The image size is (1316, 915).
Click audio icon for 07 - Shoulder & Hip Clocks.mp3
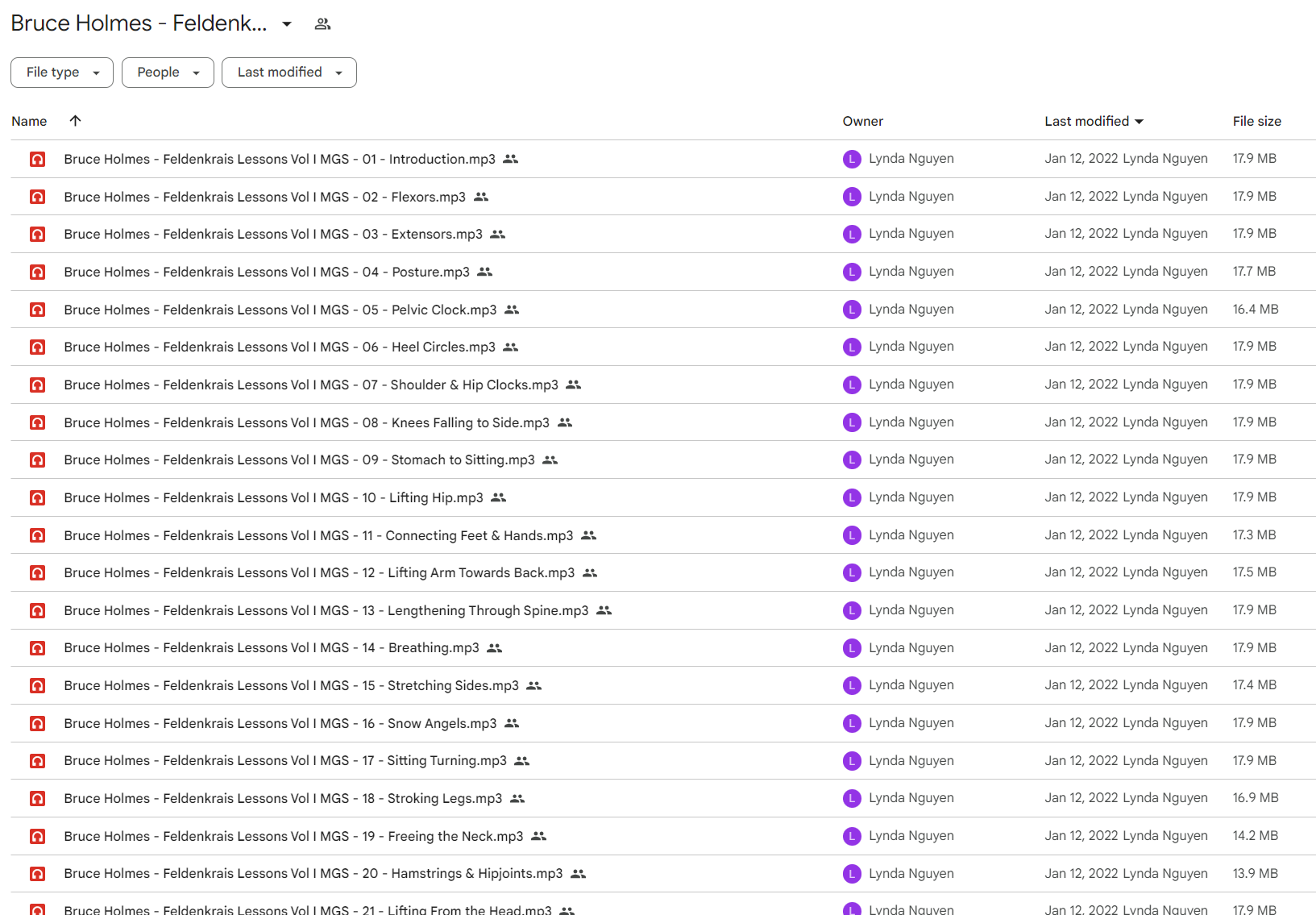(x=37, y=385)
